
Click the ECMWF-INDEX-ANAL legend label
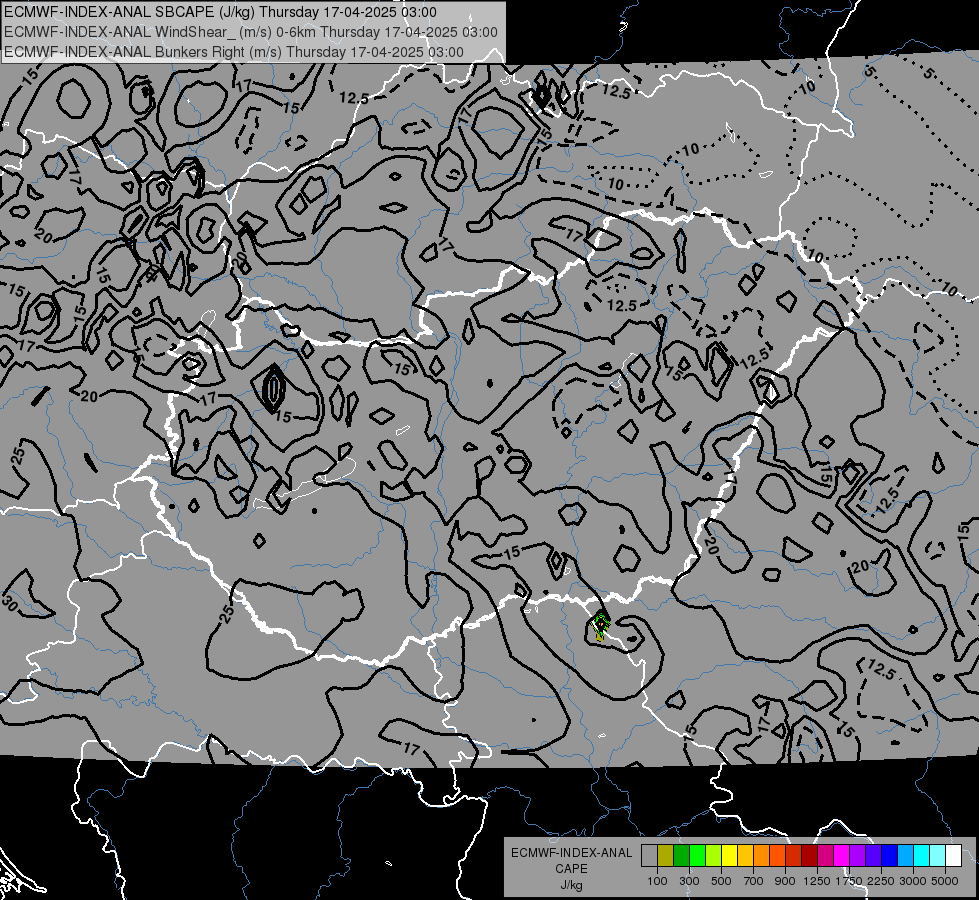[x=571, y=853]
